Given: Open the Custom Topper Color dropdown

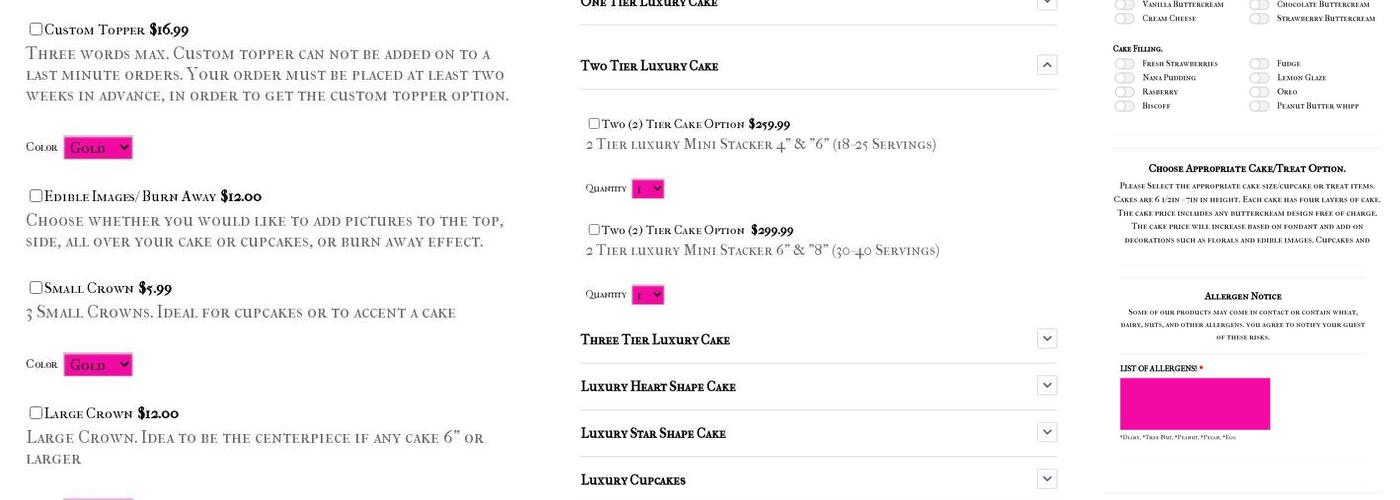Looking at the screenshot, I should click(x=98, y=148).
